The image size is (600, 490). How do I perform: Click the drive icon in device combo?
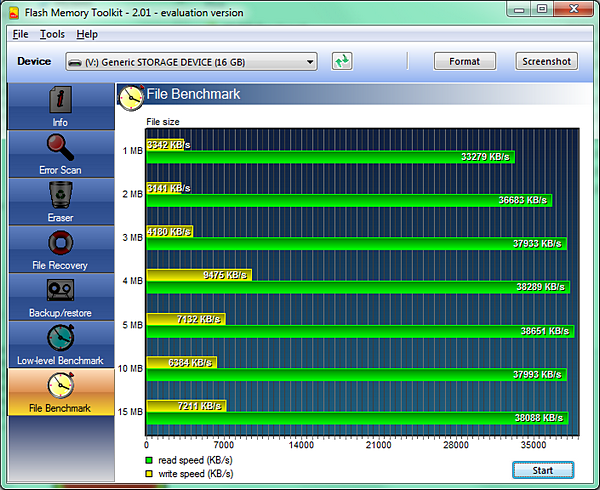click(x=75, y=62)
